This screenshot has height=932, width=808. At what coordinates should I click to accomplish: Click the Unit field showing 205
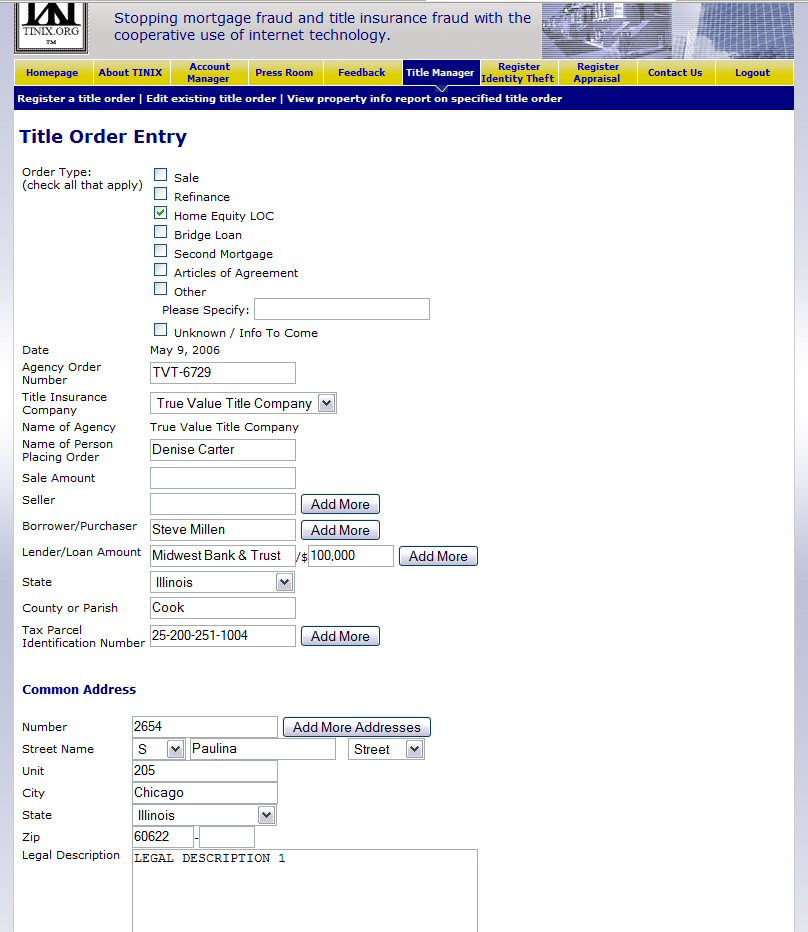(x=205, y=770)
